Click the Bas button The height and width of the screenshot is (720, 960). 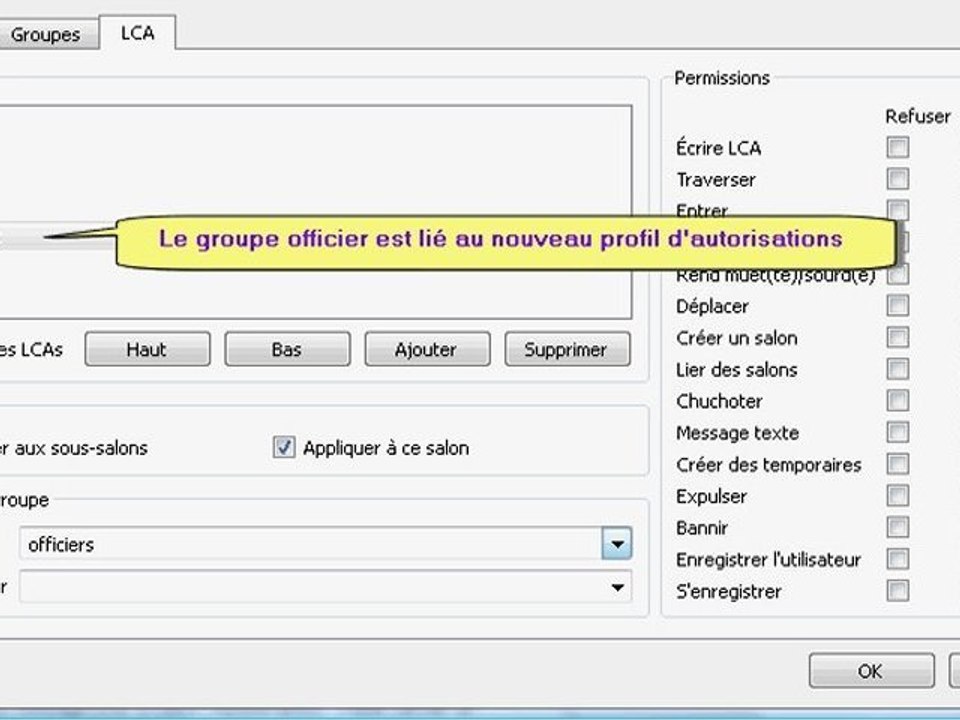(x=287, y=349)
